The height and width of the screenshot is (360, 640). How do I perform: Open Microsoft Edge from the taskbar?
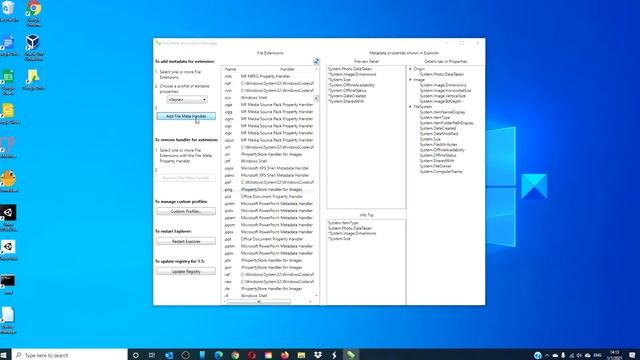point(219,355)
